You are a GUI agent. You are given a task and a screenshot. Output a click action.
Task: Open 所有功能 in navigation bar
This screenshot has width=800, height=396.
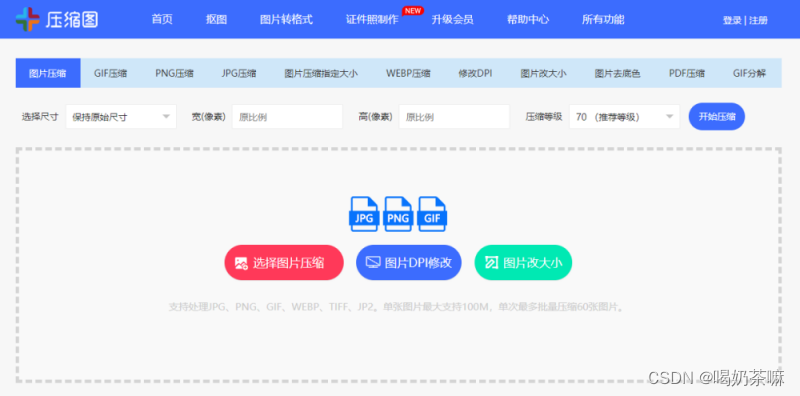tap(603, 20)
